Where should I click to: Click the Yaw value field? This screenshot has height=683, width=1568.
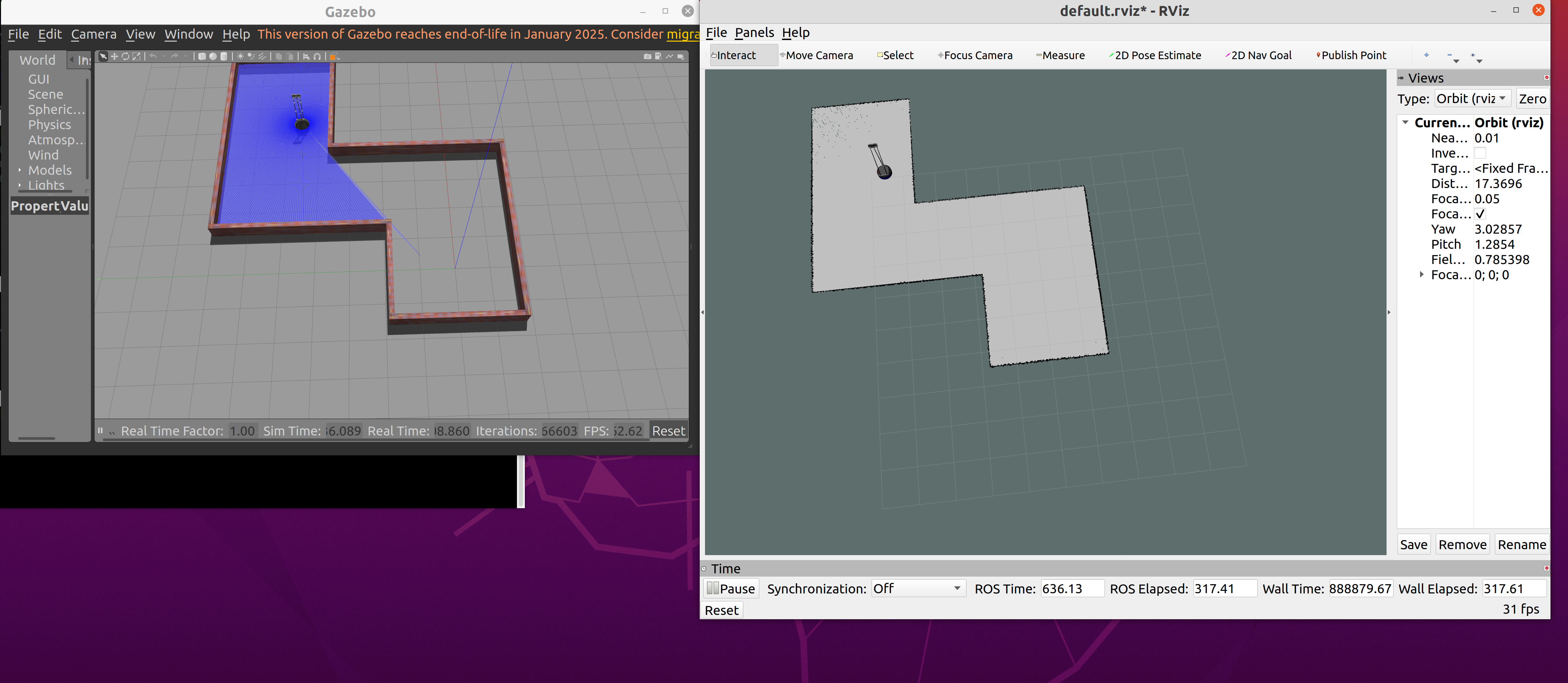[1499, 230]
